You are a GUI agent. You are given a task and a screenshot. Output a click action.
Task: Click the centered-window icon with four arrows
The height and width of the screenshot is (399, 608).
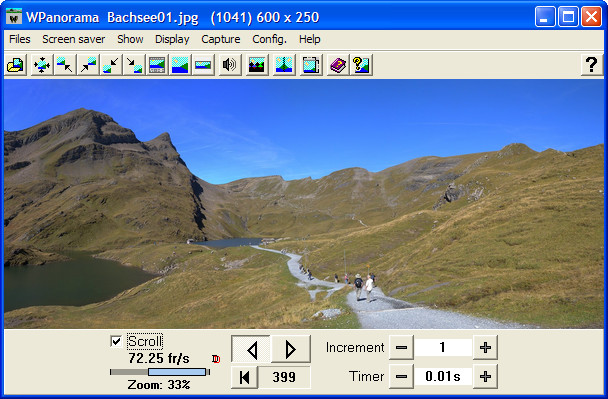pos(41,65)
